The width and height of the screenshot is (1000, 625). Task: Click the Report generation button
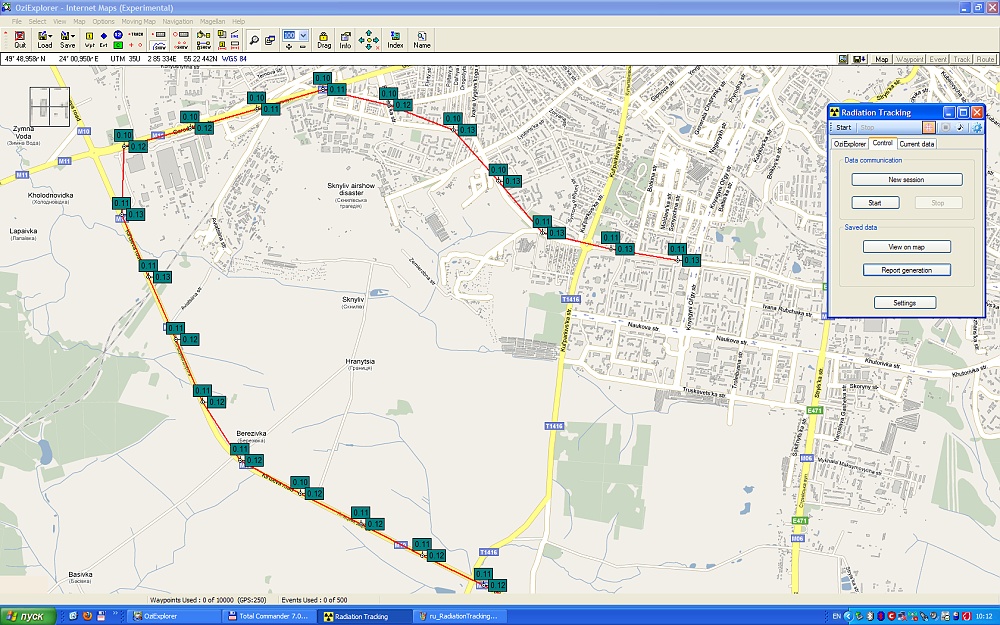pyautogui.click(x=906, y=270)
